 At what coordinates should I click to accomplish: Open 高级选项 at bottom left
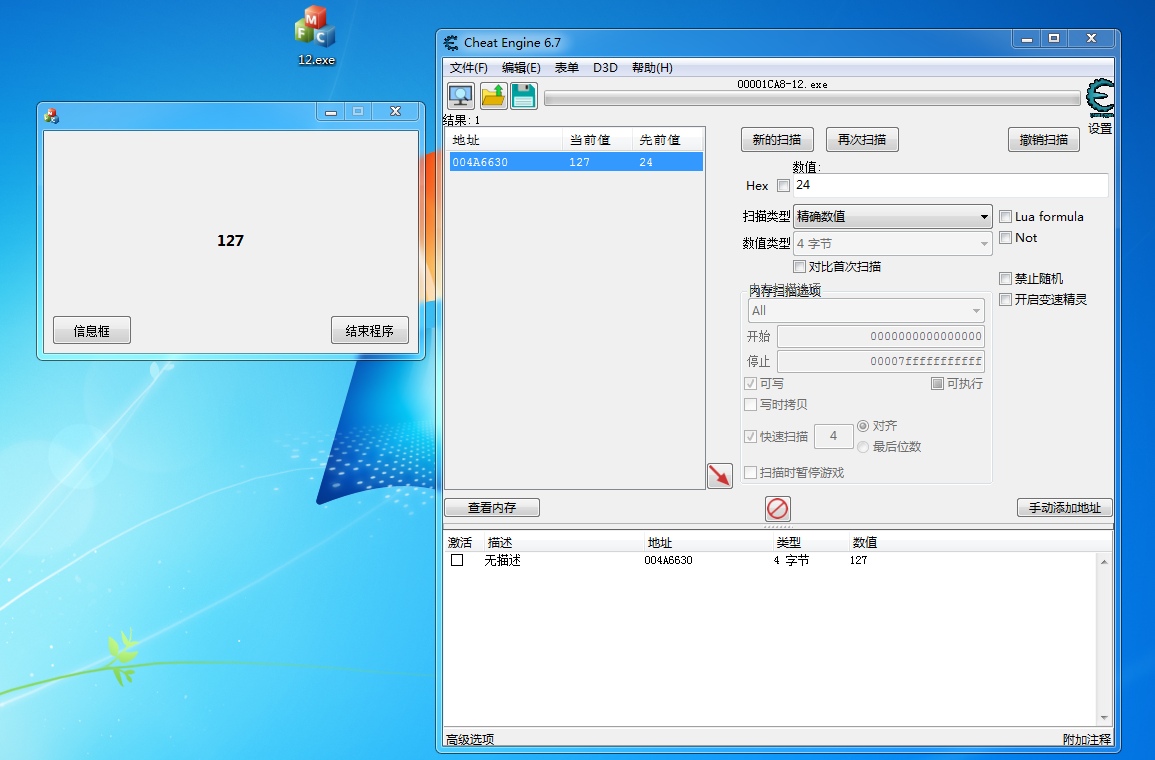pyautogui.click(x=470, y=739)
